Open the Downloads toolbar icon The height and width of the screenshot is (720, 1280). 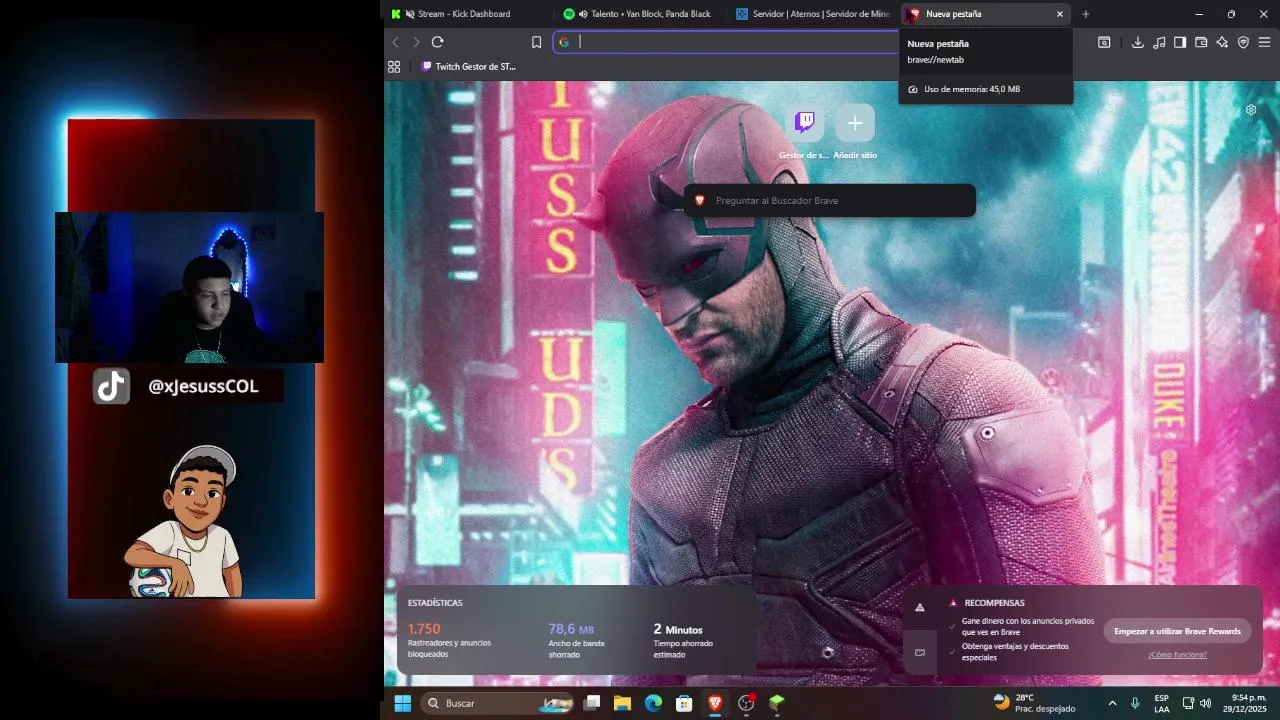(x=1138, y=42)
